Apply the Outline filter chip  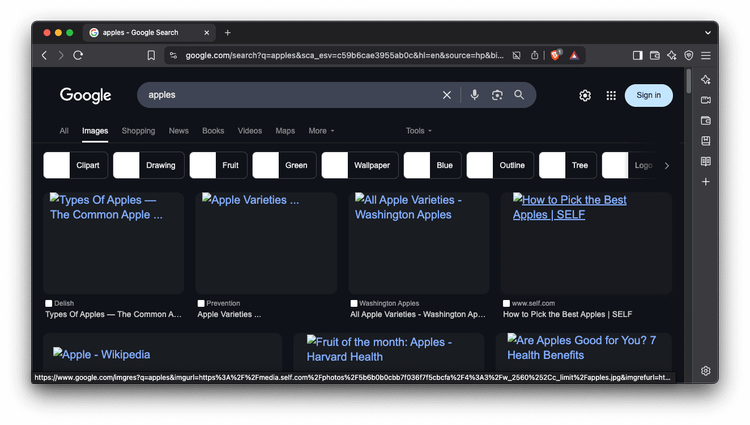500,165
